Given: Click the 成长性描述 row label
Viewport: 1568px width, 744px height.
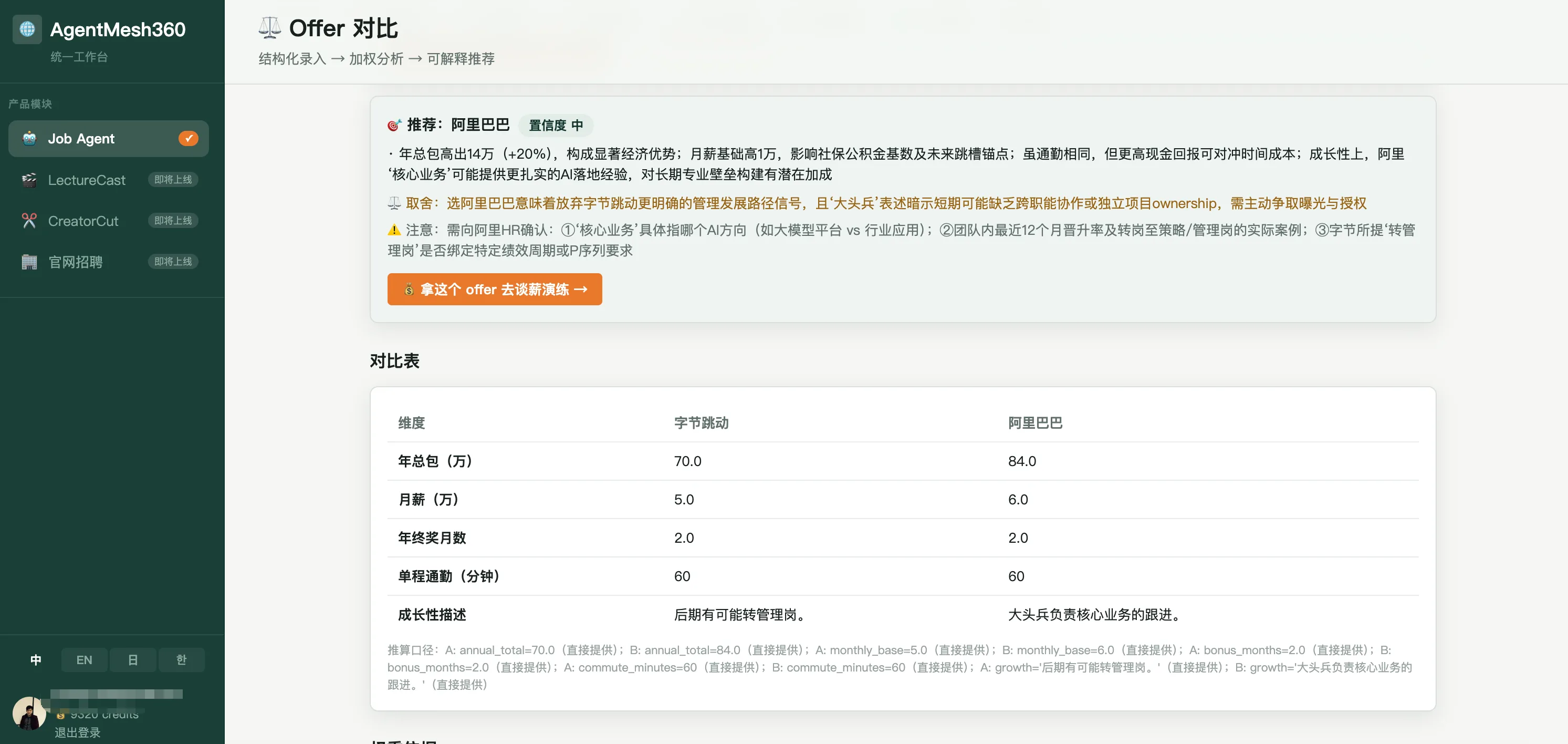Looking at the screenshot, I should [x=432, y=614].
